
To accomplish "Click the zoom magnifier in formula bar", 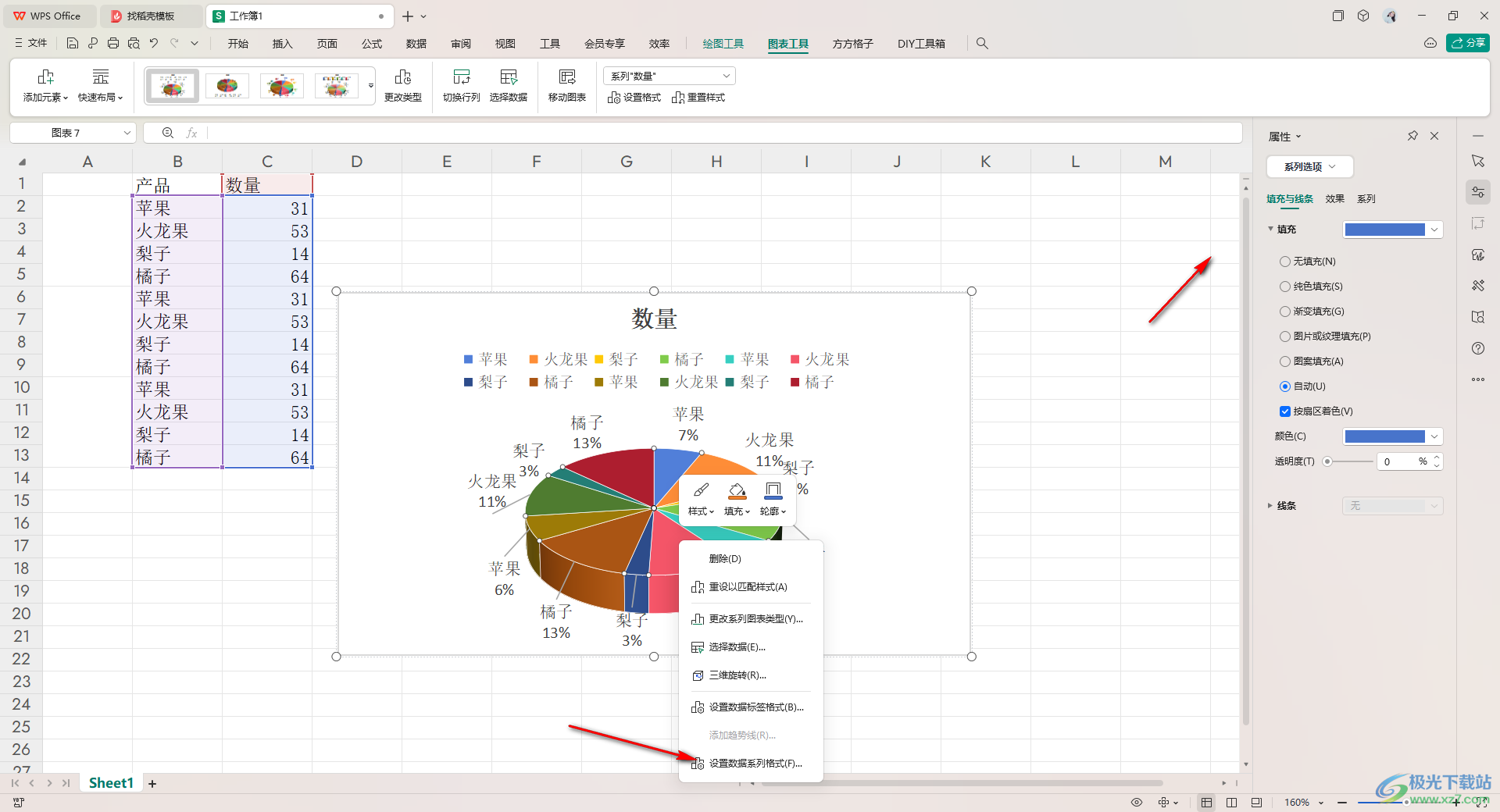I will 168,133.
